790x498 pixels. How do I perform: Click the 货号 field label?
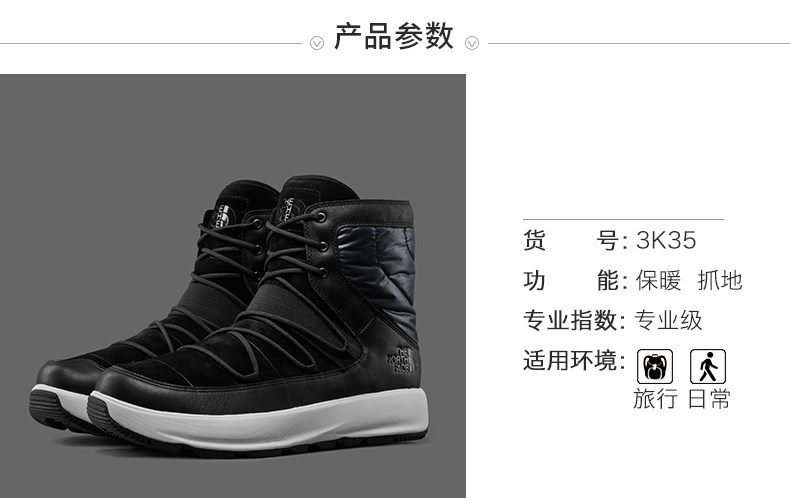click(575, 240)
